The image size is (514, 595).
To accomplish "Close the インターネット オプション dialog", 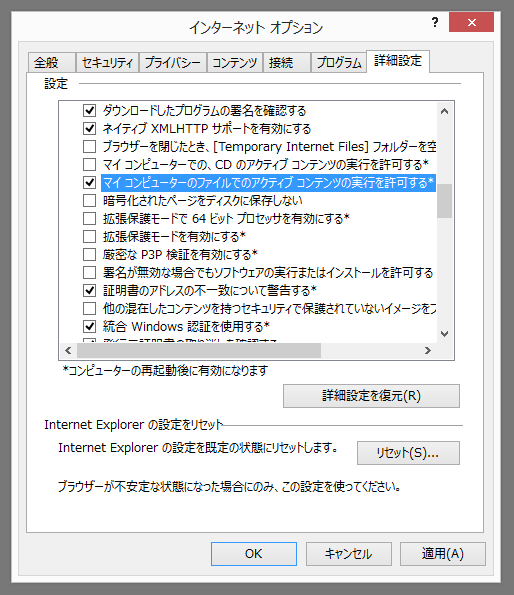I will [472, 22].
